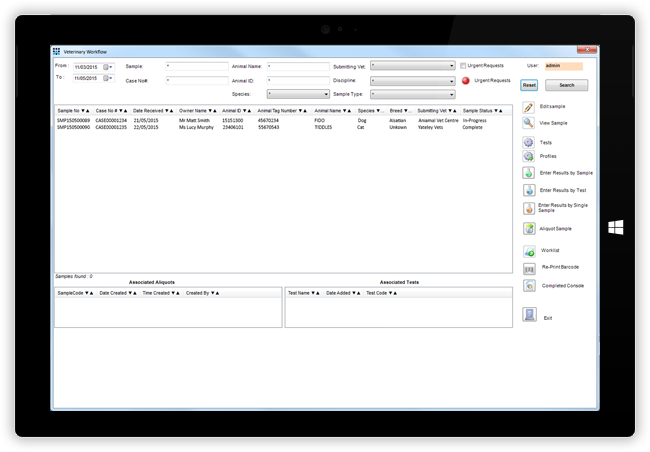
Task: Click the Completed Console label
Action: click(563, 286)
